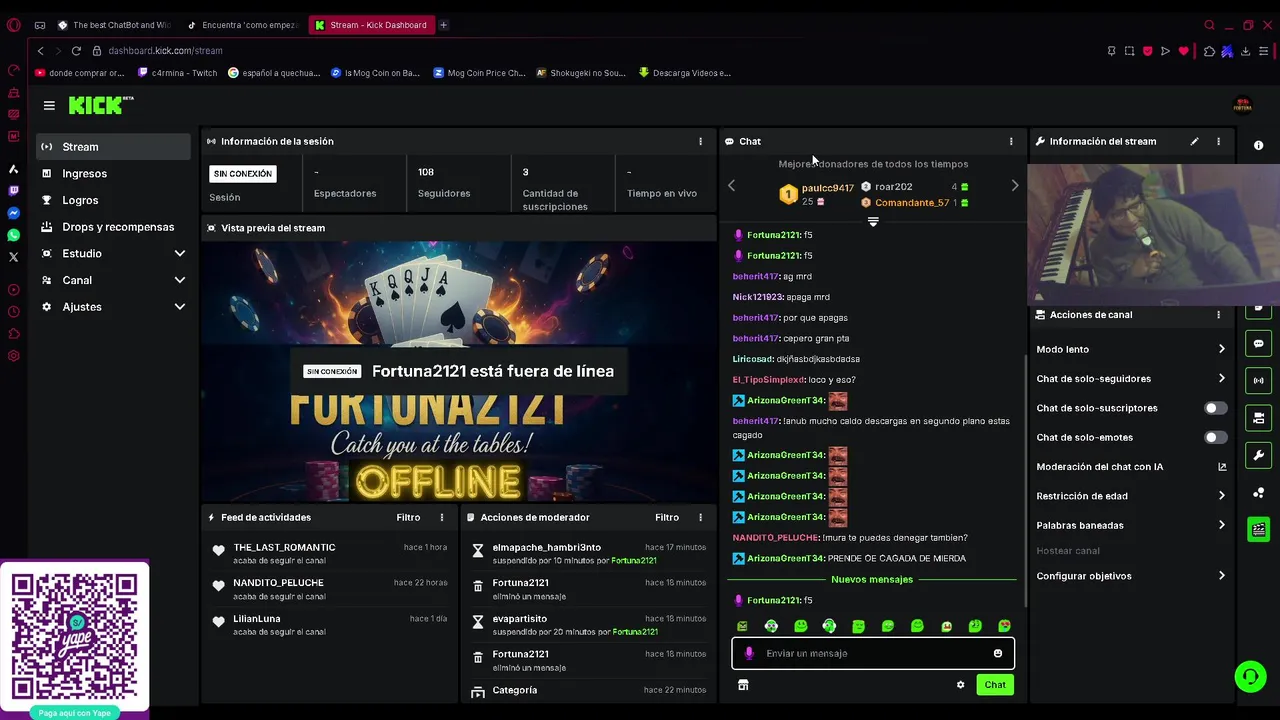Click elmapache_hambri3nto in moderator actions
Image resolution: width=1280 pixels, height=720 pixels.
(x=546, y=548)
